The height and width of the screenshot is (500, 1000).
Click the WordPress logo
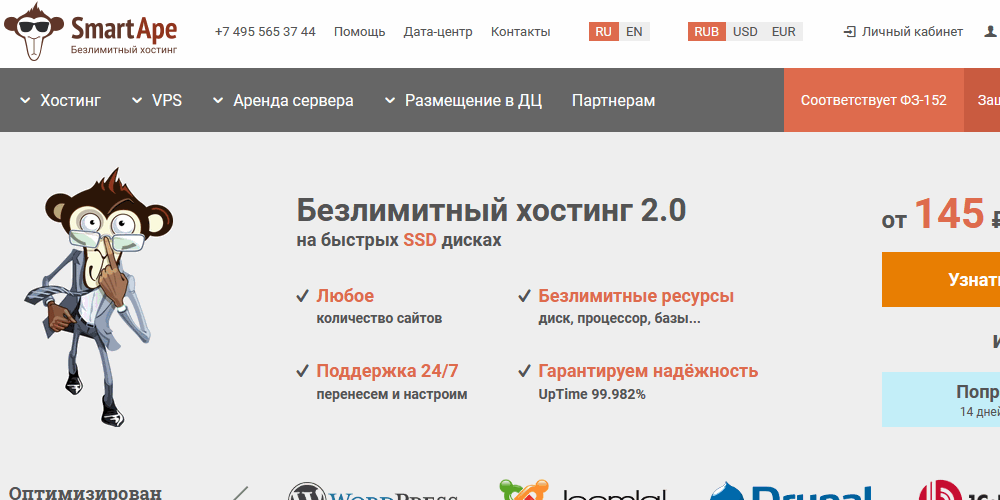[373, 491]
